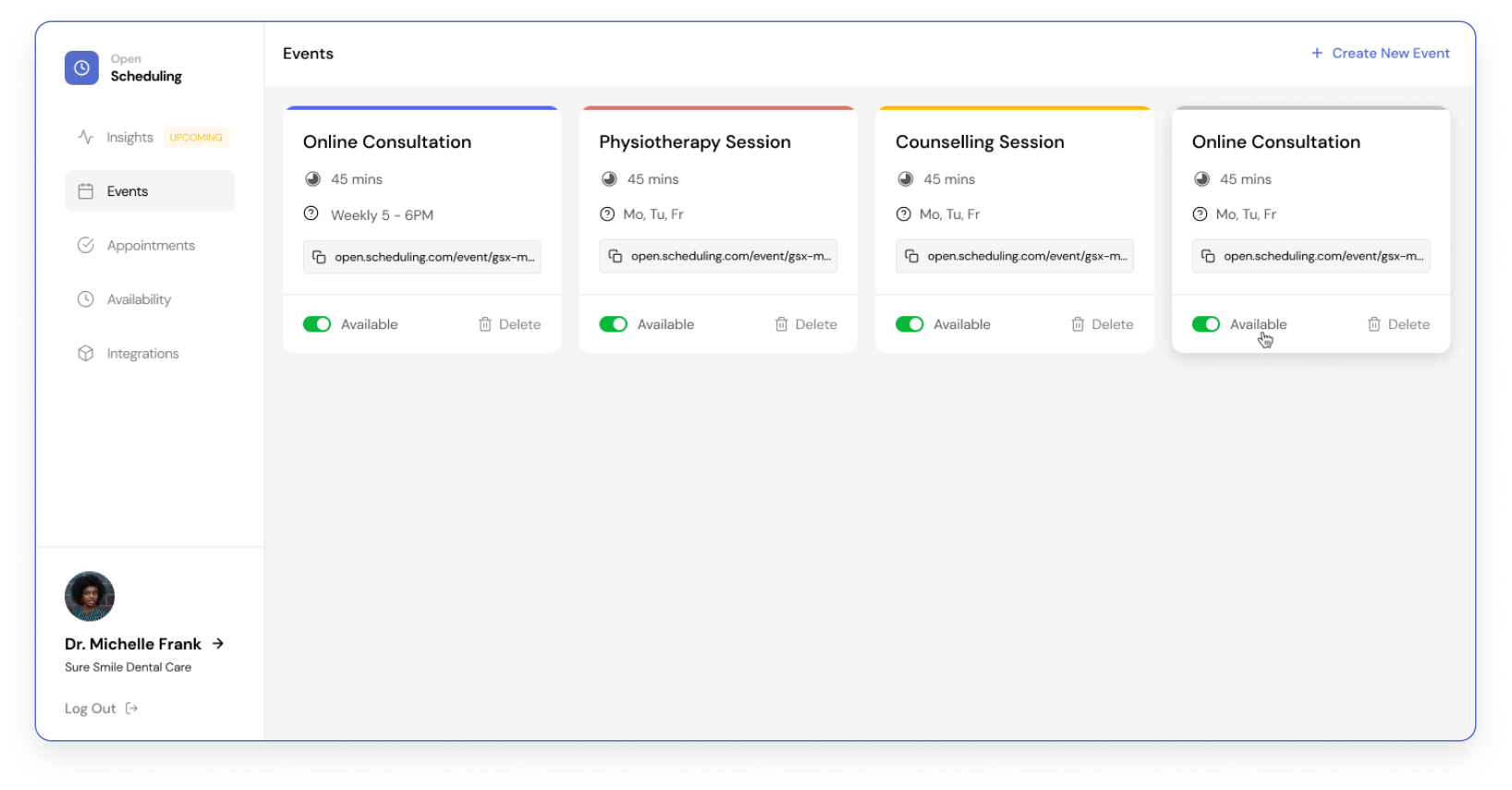Disable availability for Physiotherapy Session

(614, 324)
